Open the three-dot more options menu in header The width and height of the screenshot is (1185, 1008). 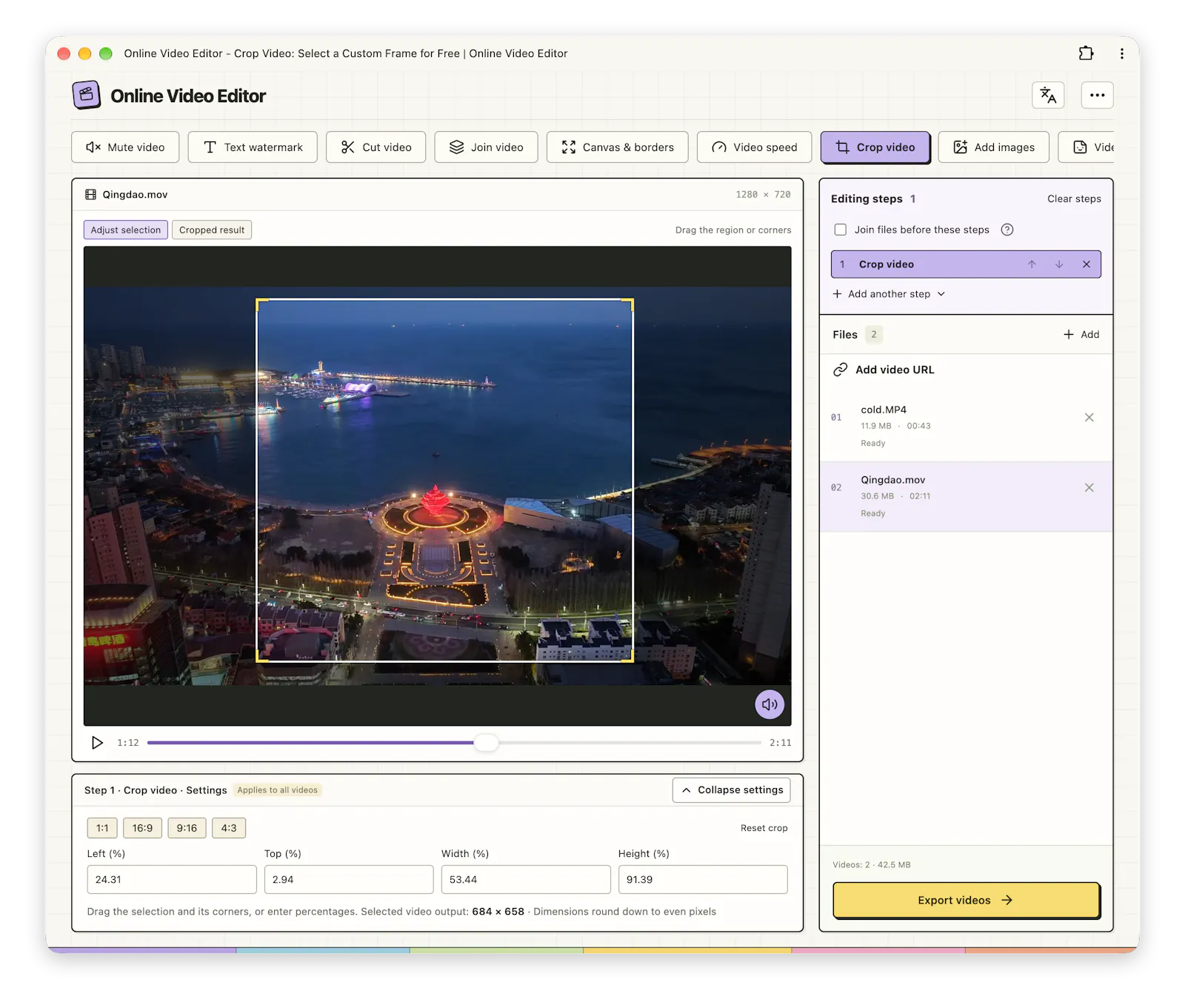click(1097, 95)
